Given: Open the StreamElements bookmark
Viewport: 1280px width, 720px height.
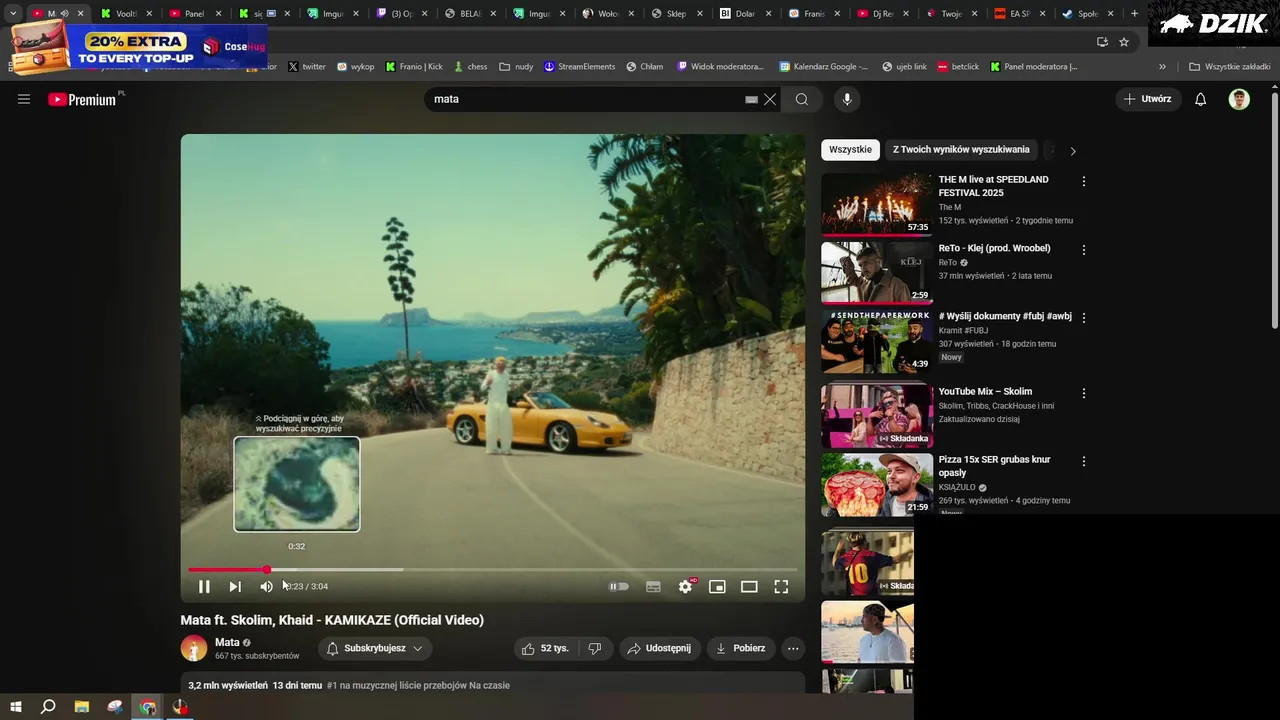Looking at the screenshot, I should 579,67.
